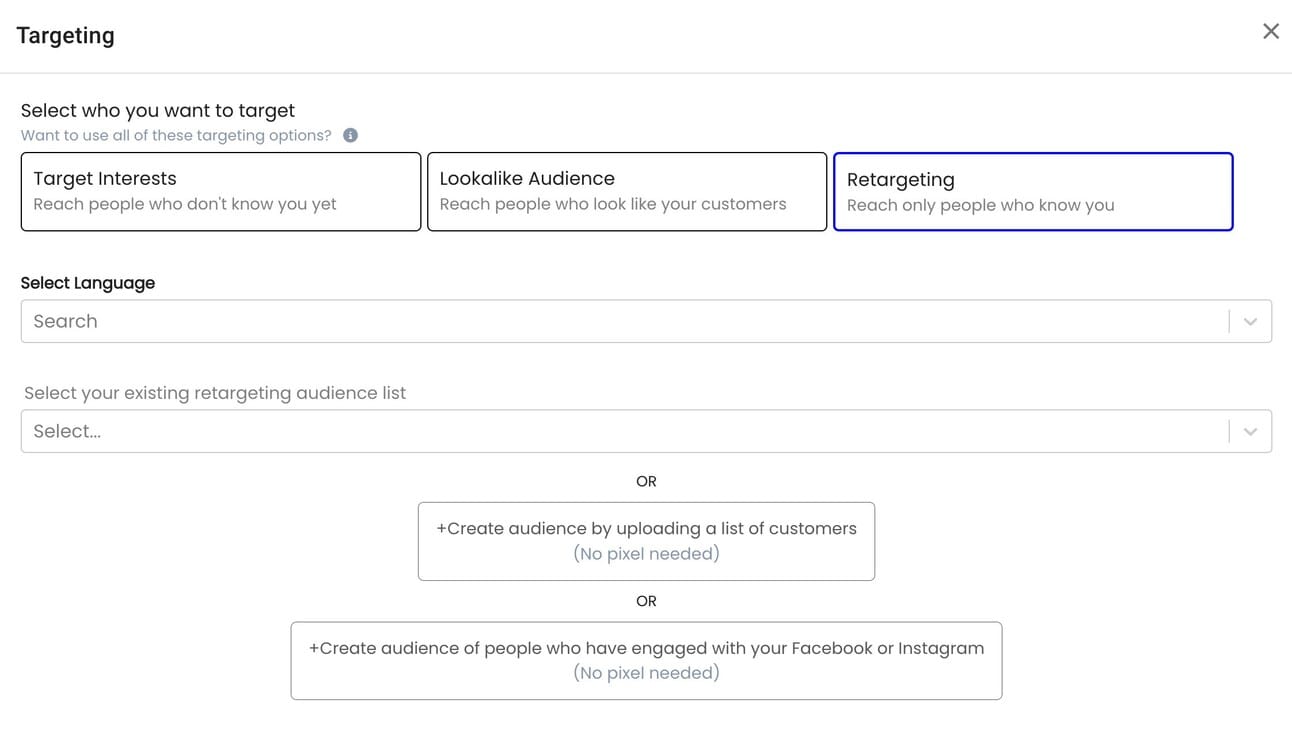Expand the Select Language dropdown chevron
Image resolution: width=1292 pixels, height=738 pixels.
1250,321
